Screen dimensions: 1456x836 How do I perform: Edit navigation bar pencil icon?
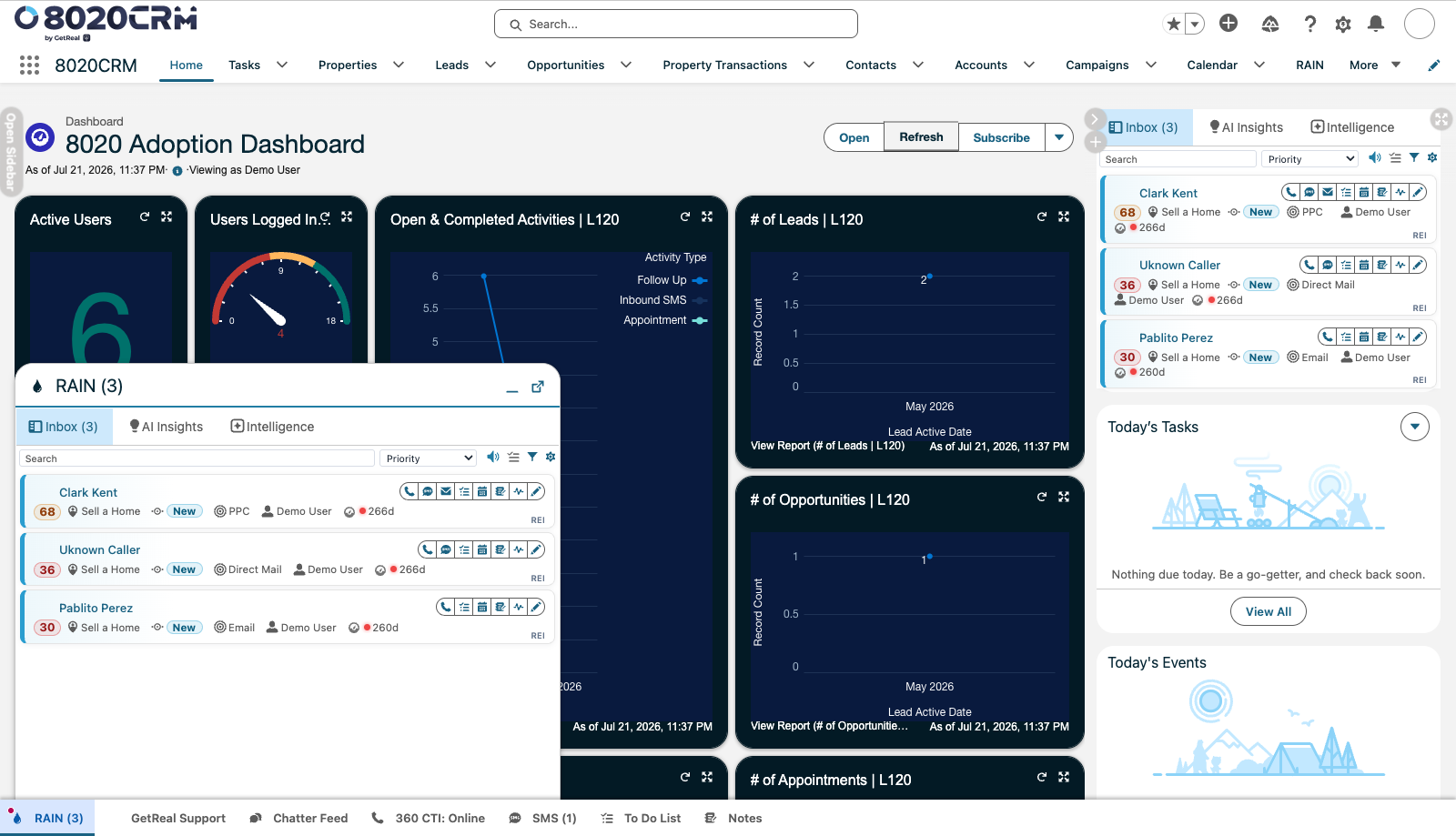pyautogui.click(x=1434, y=65)
